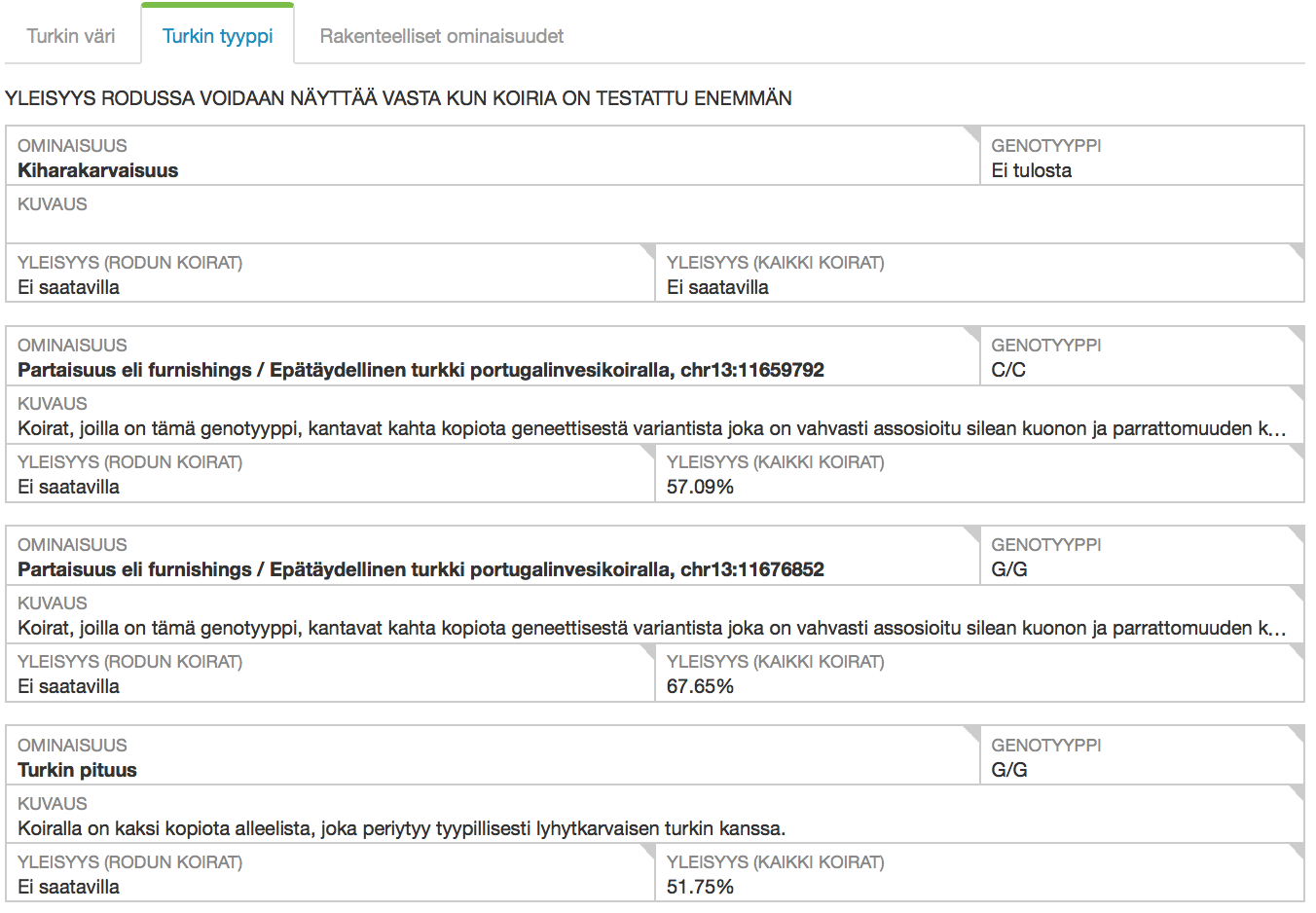Click corner marker of 57.09% frequency cell
The image size is (1316, 913).
pos(1297,451)
